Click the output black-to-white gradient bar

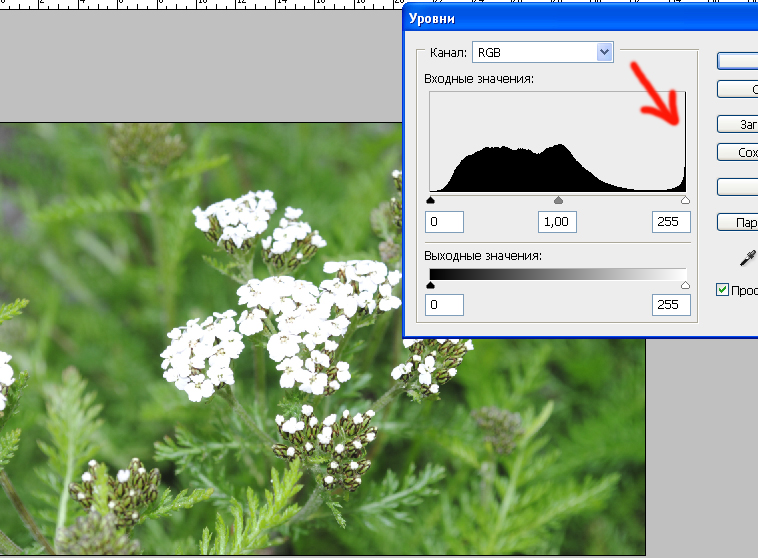(x=557, y=273)
